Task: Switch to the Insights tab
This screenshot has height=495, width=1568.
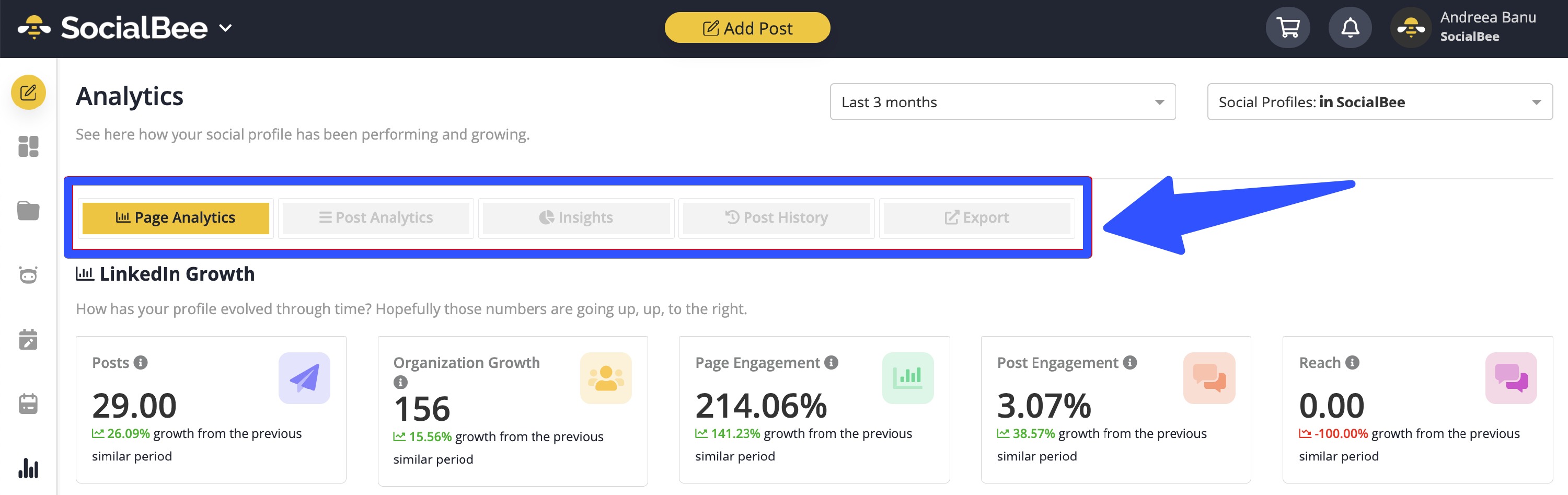Action: pos(576,217)
